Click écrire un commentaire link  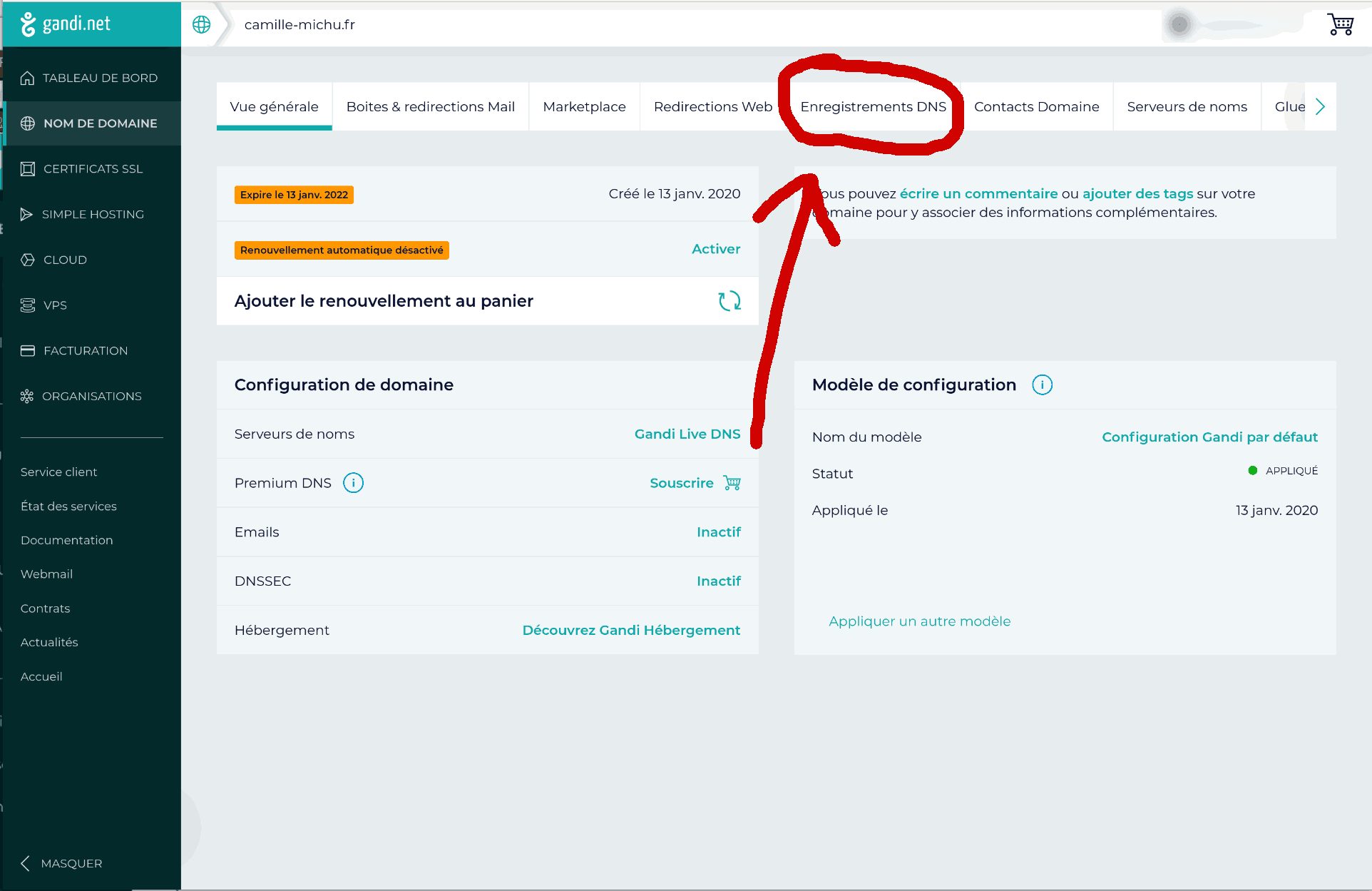[x=978, y=194]
